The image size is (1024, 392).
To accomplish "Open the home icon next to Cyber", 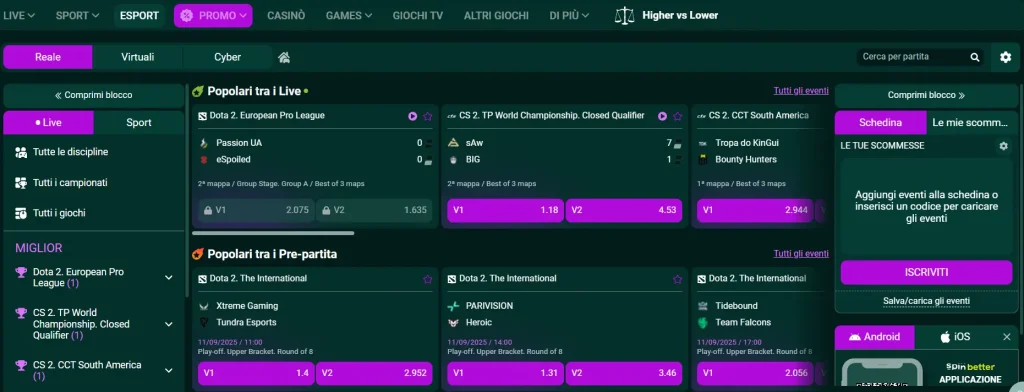I will 284,57.
